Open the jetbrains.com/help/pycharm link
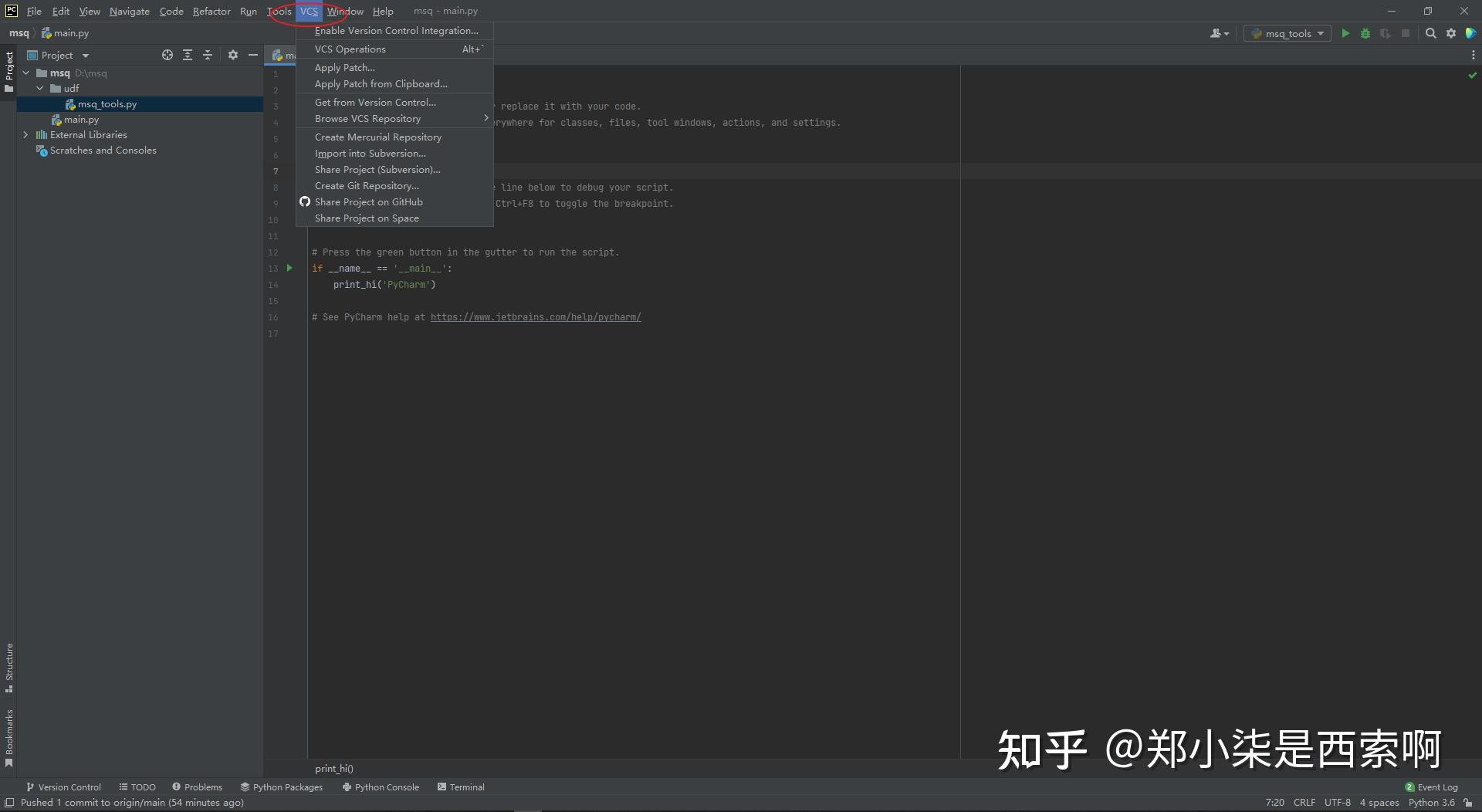The image size is (1482, 812). pos(536,316)
